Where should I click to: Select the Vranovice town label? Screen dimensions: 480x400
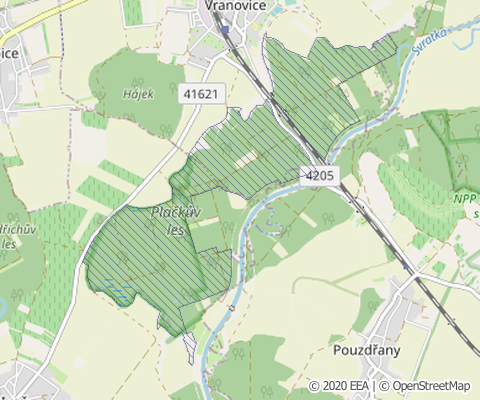[x=235, y=5]
